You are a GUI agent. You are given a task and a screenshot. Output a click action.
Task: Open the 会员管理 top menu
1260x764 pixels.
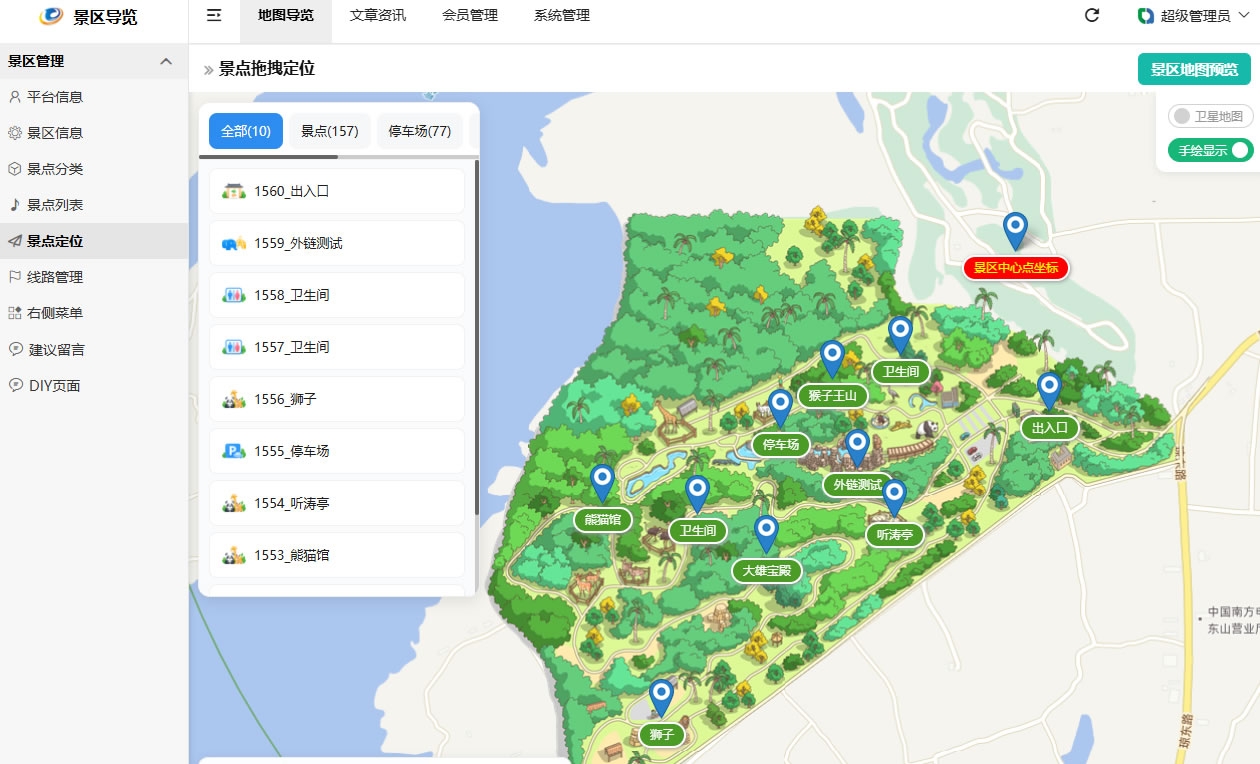tap(470, 15)
